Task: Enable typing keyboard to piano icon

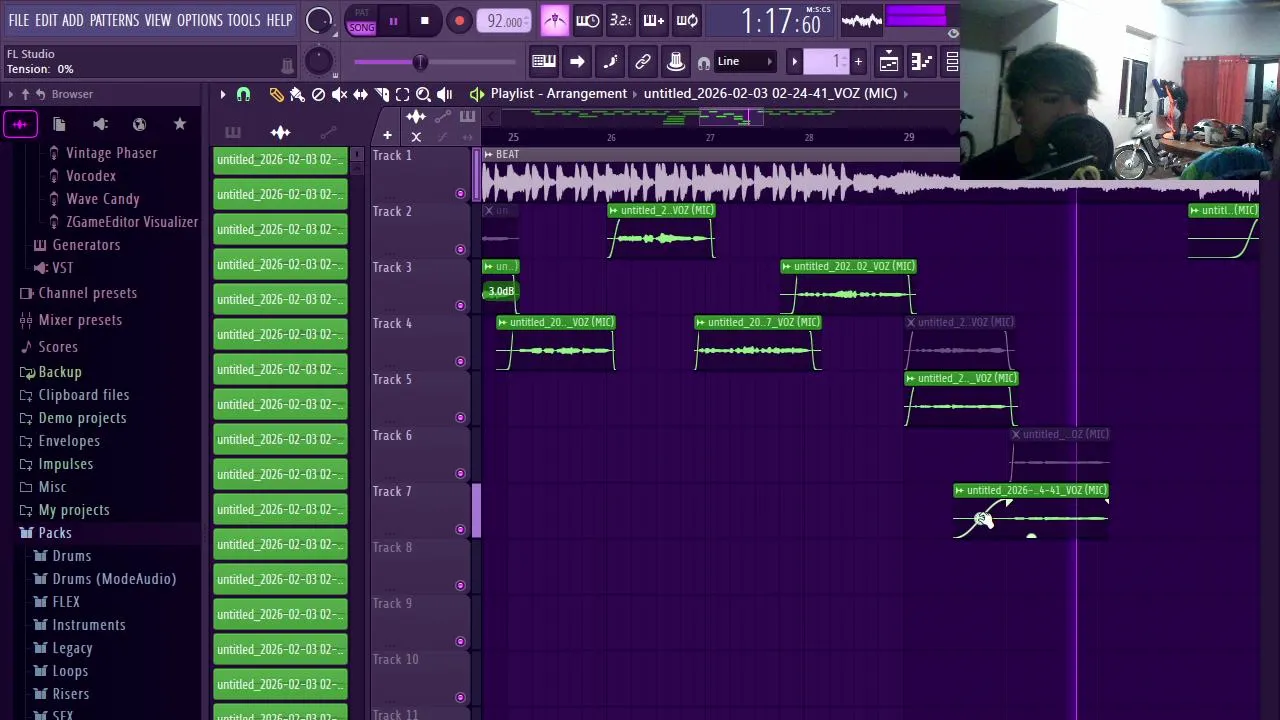Action: pos(544,62)
